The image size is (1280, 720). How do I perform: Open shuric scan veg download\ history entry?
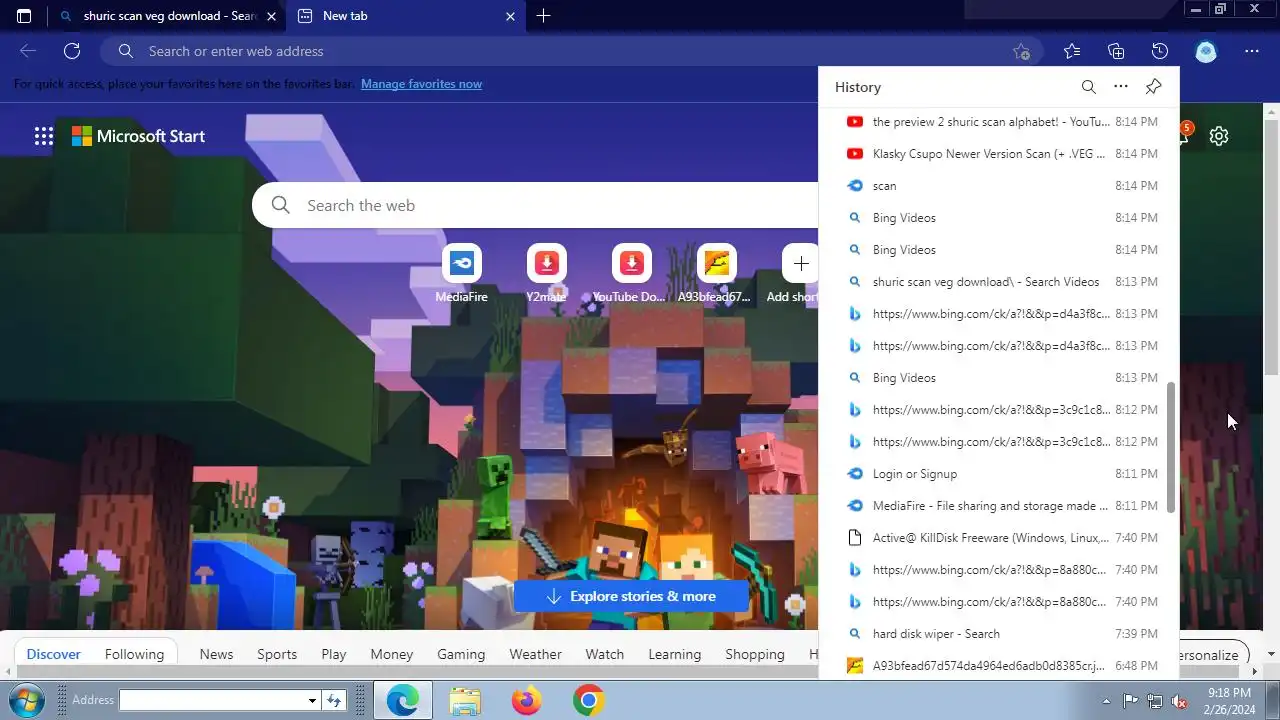point(1000,282)
